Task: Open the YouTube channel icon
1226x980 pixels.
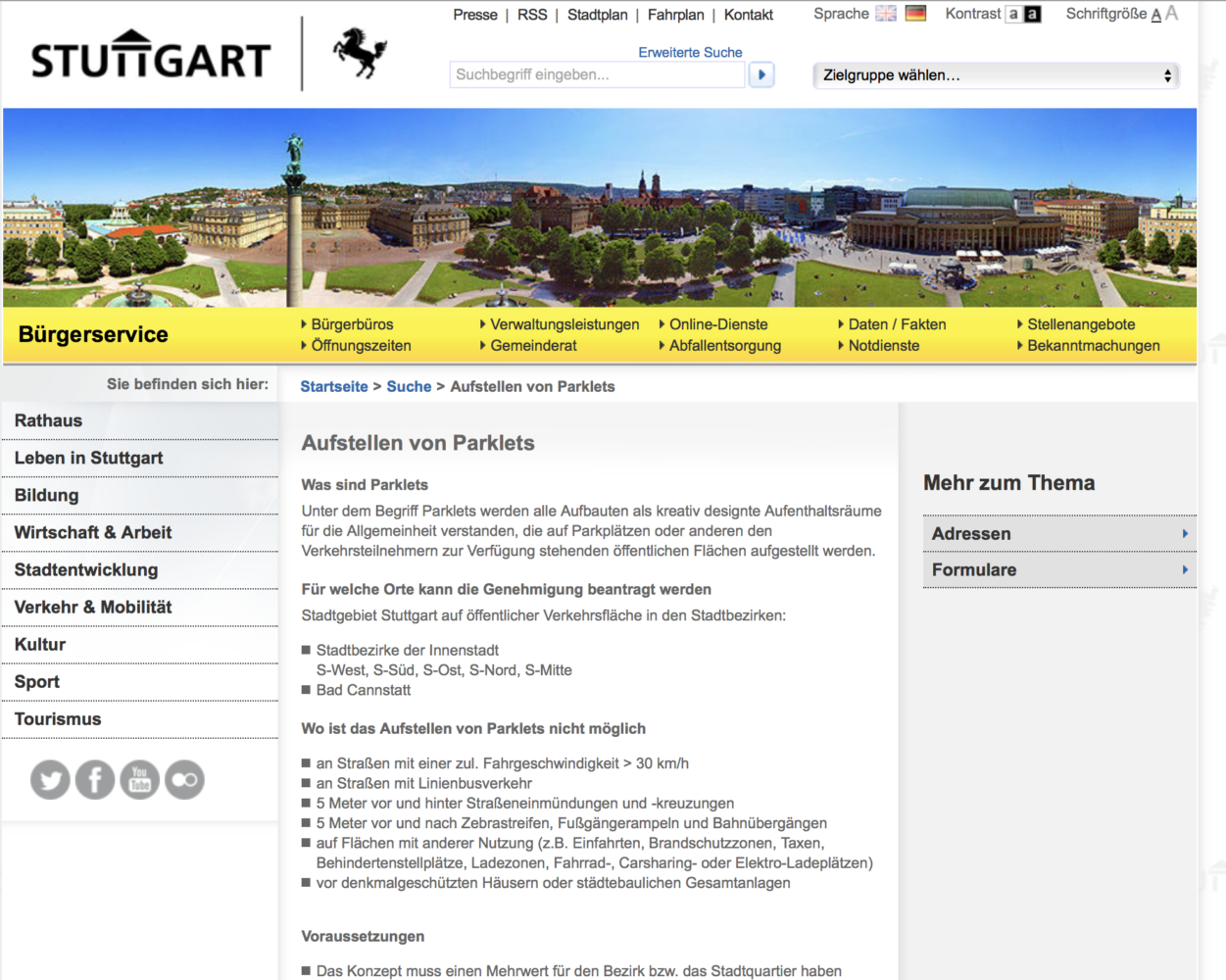Action: click(x=140, y=780)
